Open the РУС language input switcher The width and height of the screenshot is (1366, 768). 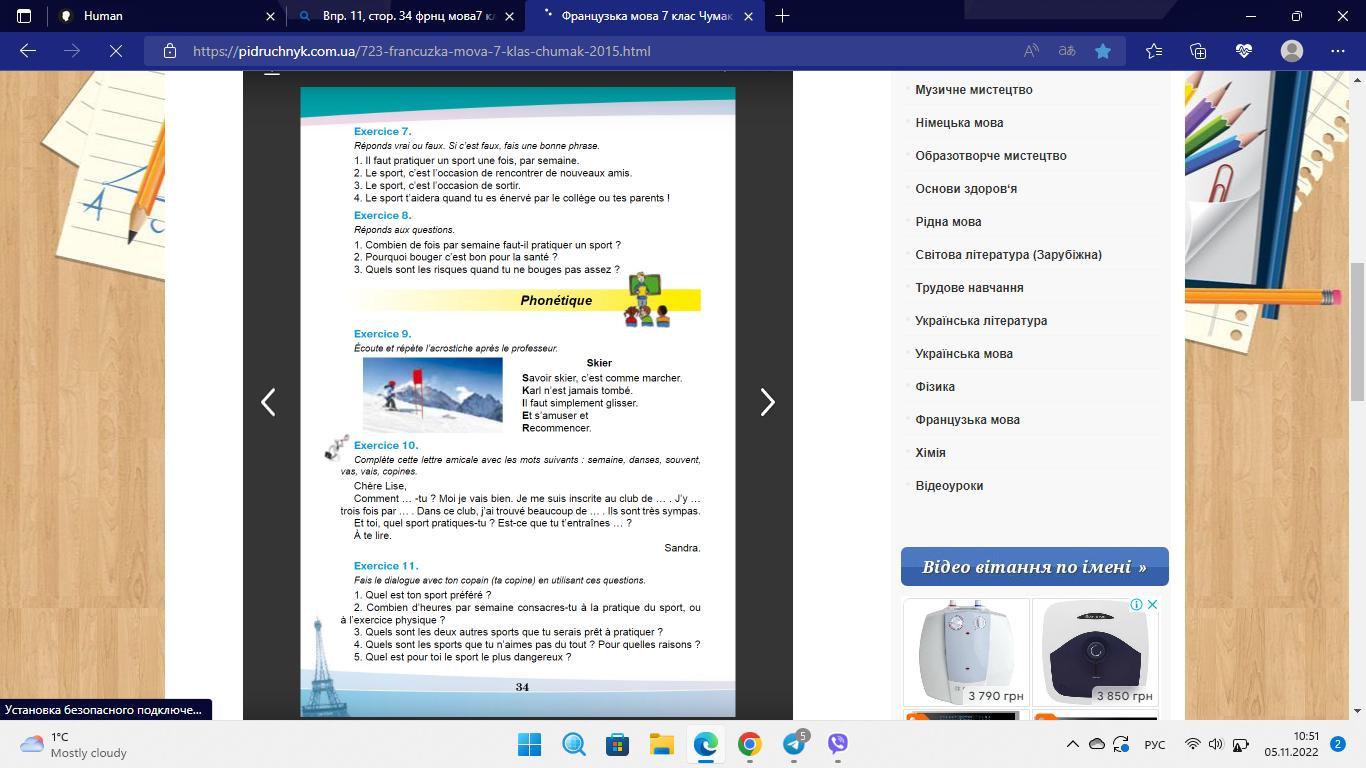(1154, 744)
